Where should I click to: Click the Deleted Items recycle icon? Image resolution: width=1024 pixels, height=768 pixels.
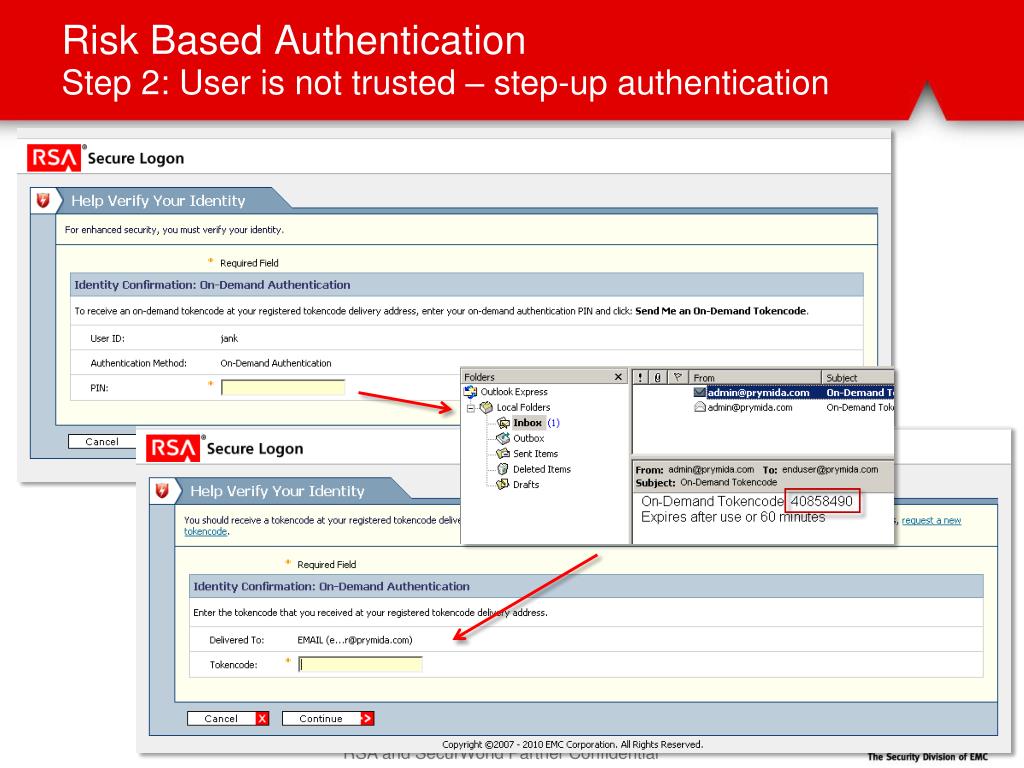[503, 469]
